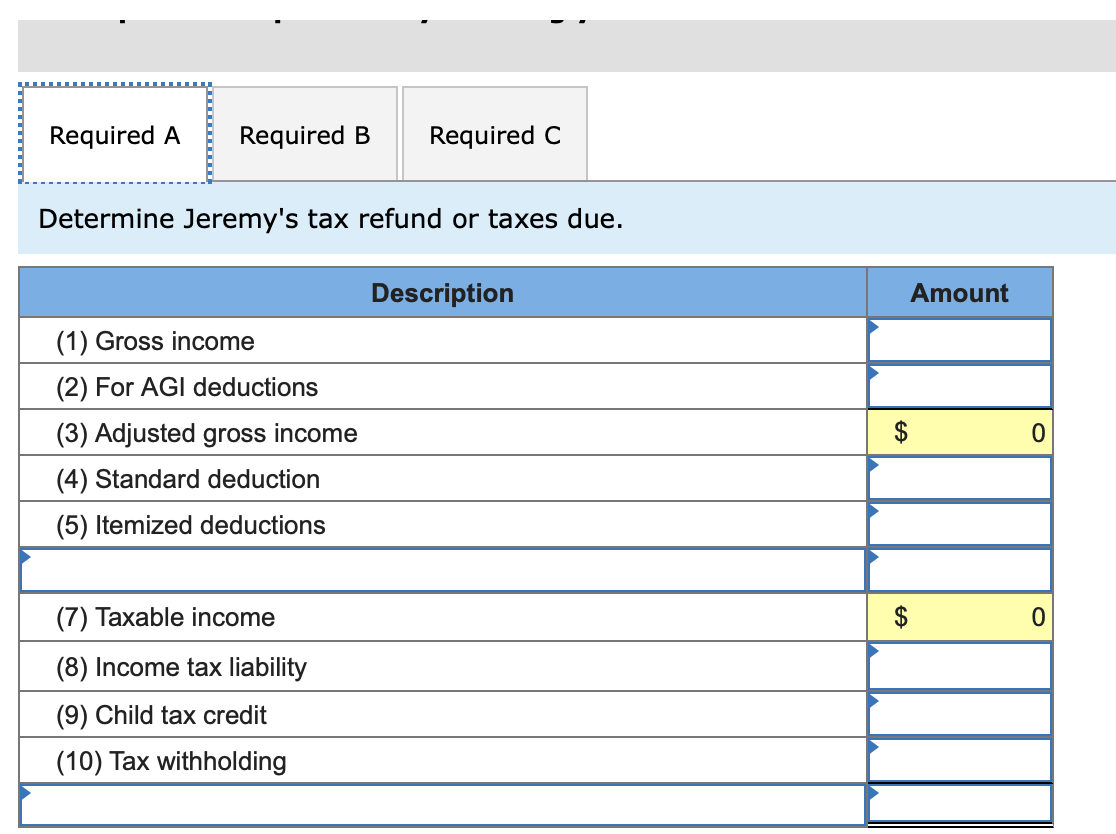The width and height of the screenshot is (1116, 834).
Task: Click the Taxable income calculated cell
Action: (x=959, y=616)
